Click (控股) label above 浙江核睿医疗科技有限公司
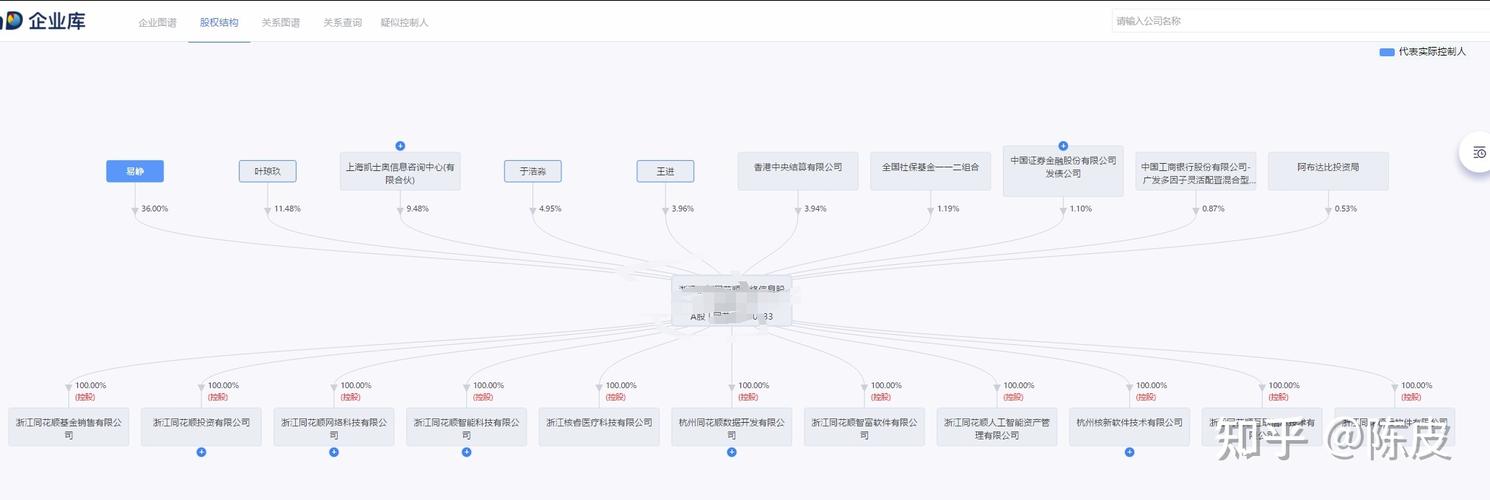The height and width of the screenshot is (500, 1490). pyautogui.click(x=616, y=397)
